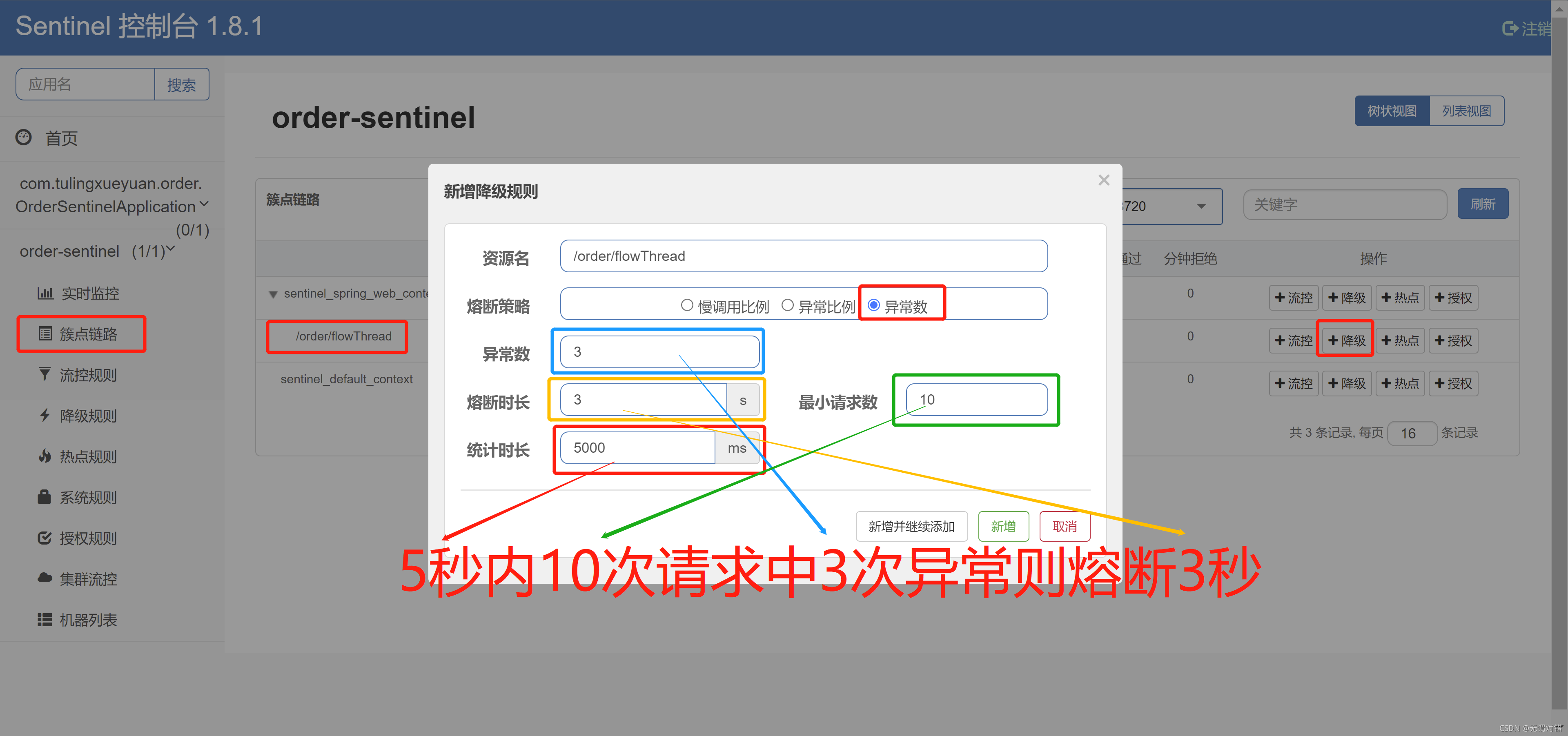Open 热点规则 flame icon in sidebar
Screen dimensions: 1568x736
pyautogui.click(x=45, y=456)
